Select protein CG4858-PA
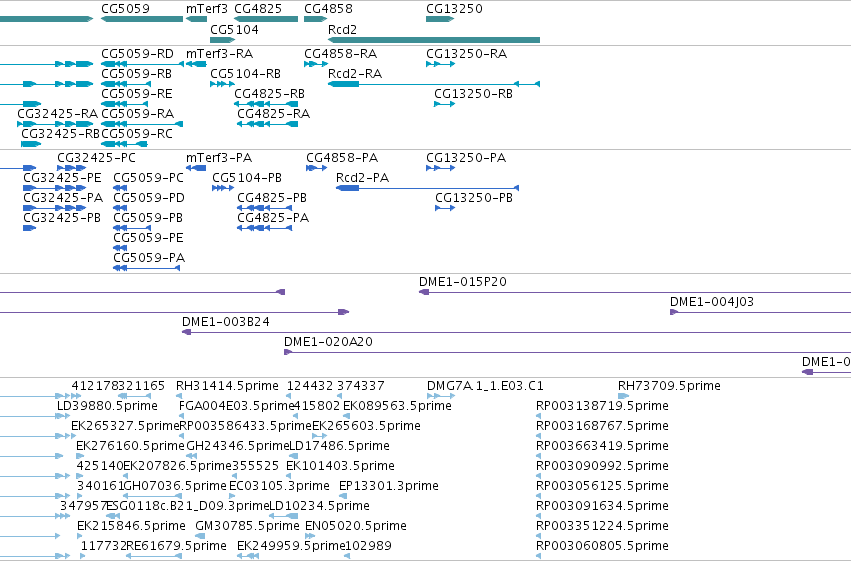Image resolution: width=851 pixels, height=561 pixels. (x=316, y=168)
